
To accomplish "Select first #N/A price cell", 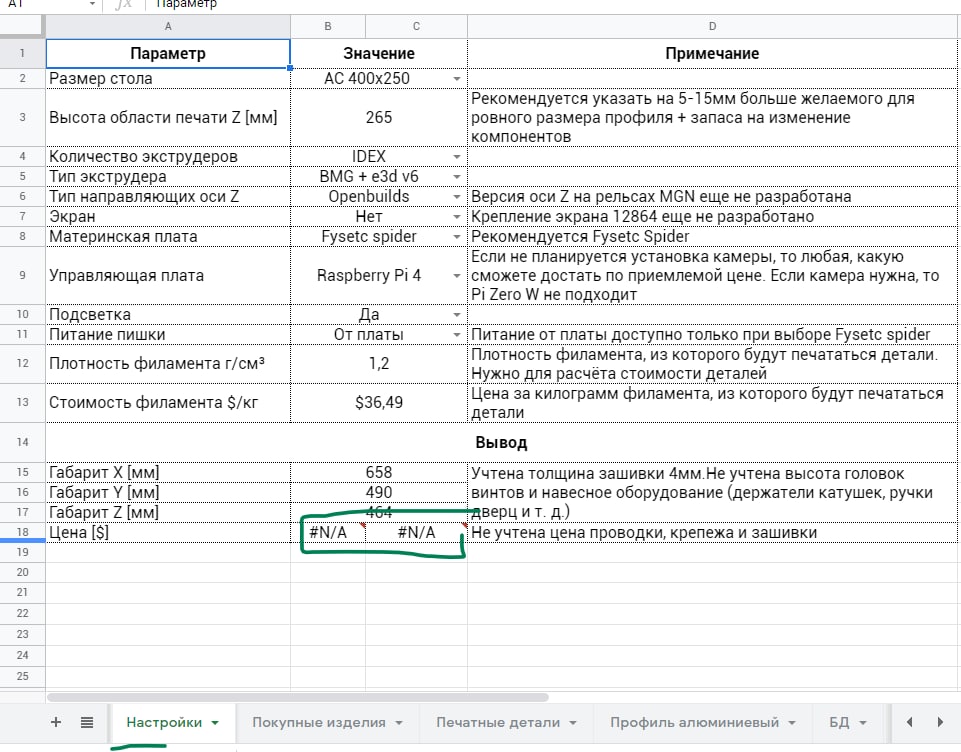I will (x=328, y=532).
